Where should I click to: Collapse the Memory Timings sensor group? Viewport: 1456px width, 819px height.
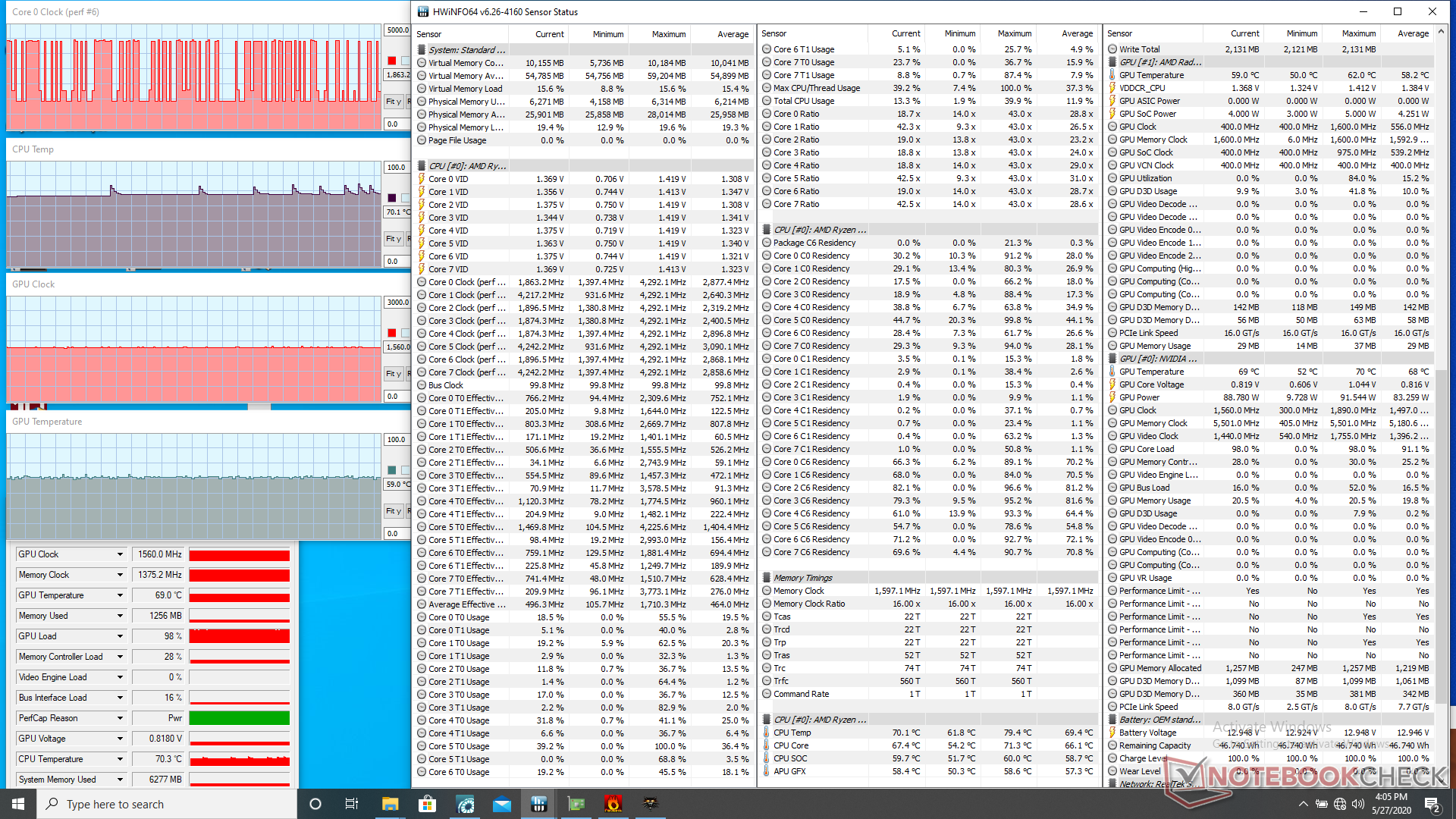pos(766,578)
